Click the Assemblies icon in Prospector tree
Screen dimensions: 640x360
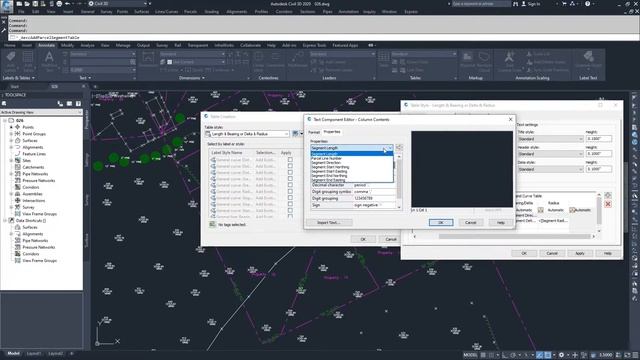pos(18,194)
